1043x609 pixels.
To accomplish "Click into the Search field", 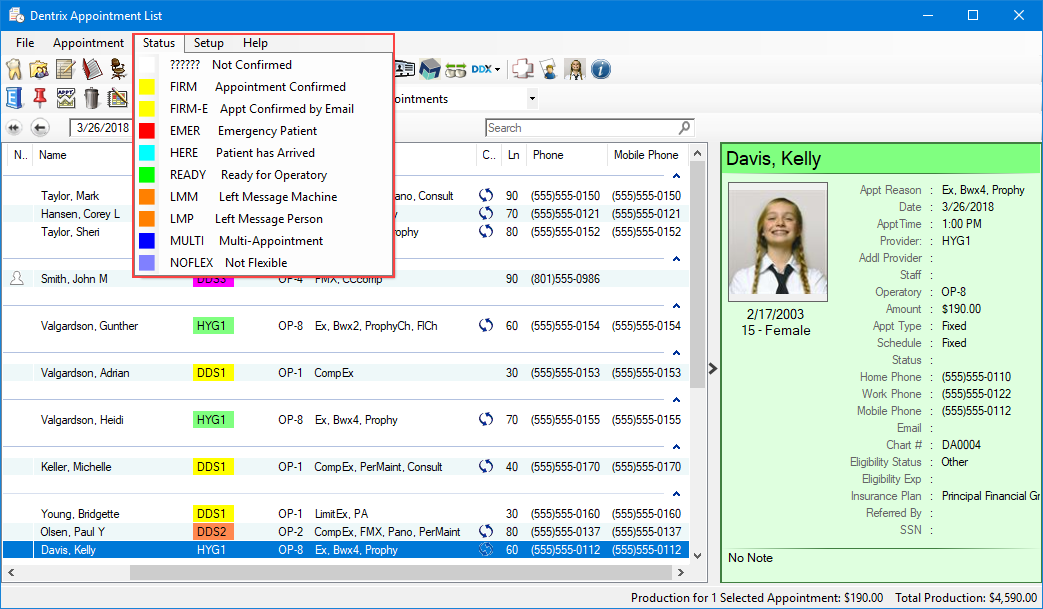I will pos(580,128).
